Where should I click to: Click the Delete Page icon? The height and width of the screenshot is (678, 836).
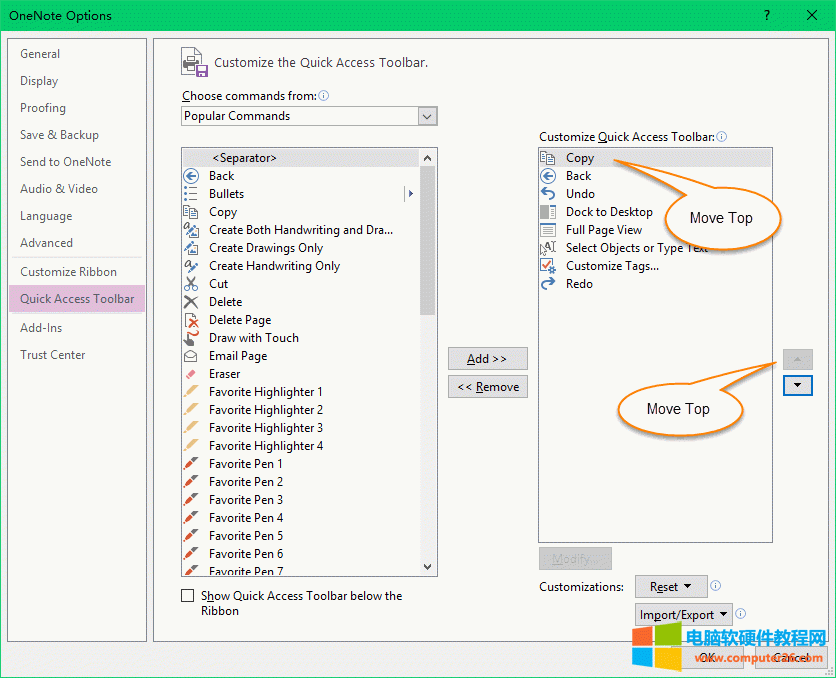point(191,320)
